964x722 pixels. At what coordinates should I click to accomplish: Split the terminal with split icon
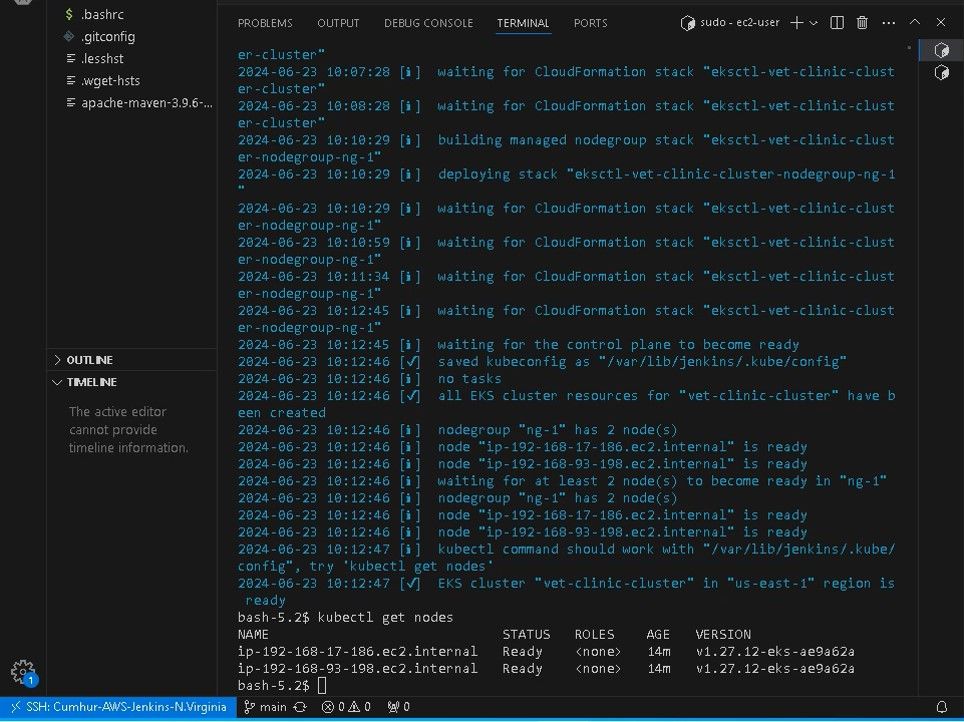pyautogui.click(x=837, y=23)
